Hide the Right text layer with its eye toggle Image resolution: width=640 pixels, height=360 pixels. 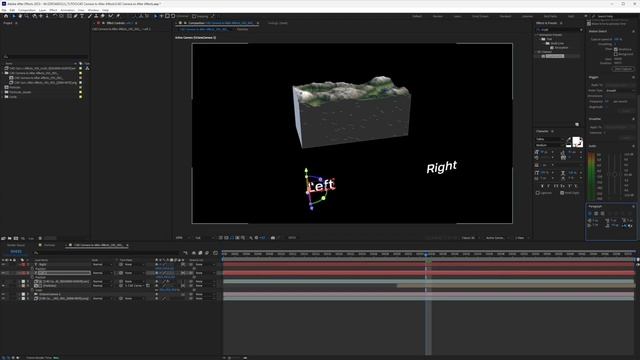coord(3,264)
